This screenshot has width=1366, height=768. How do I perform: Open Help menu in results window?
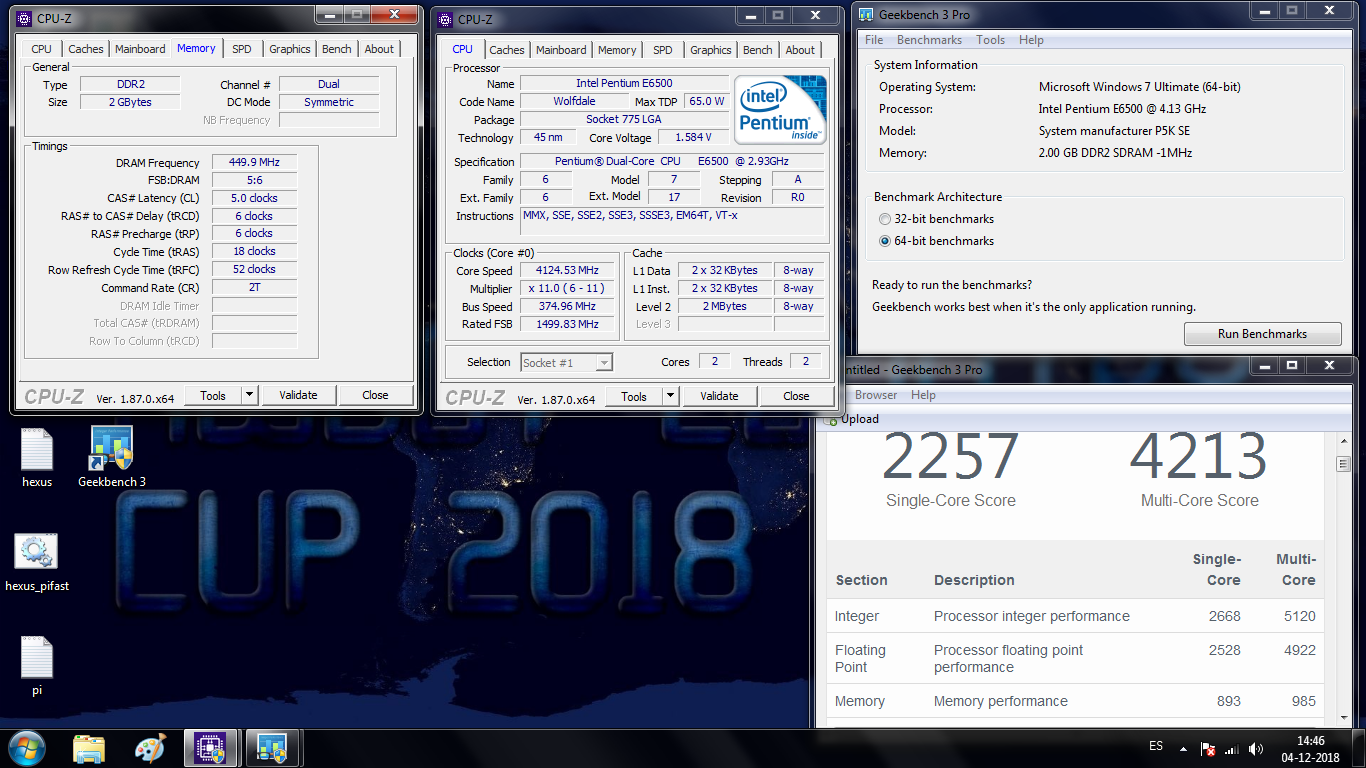[x=923, y=395]
